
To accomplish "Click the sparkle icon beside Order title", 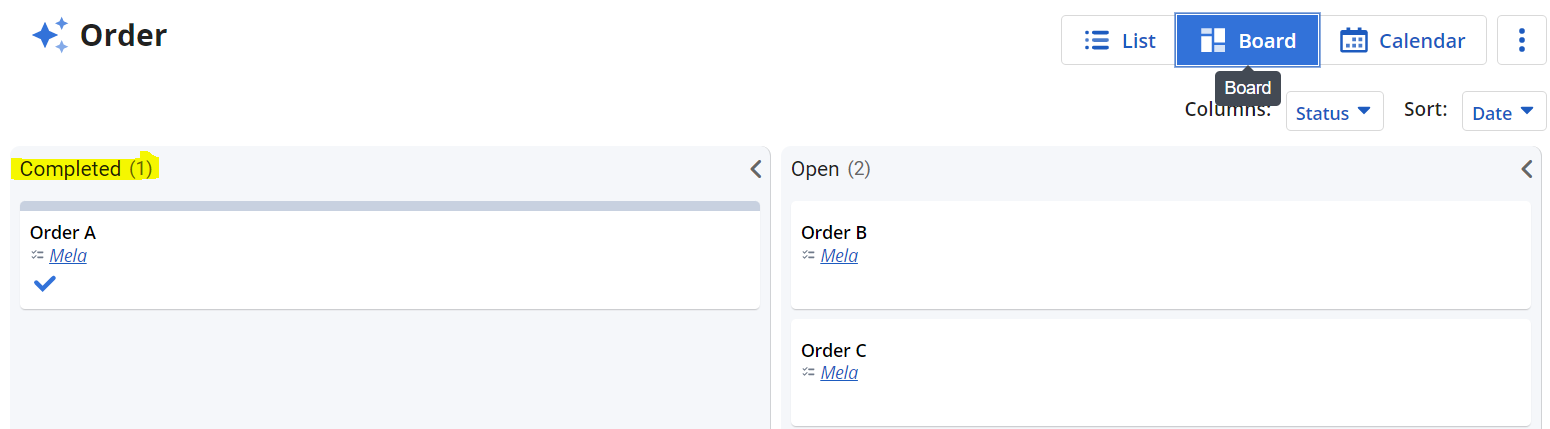I will point(50,35).
